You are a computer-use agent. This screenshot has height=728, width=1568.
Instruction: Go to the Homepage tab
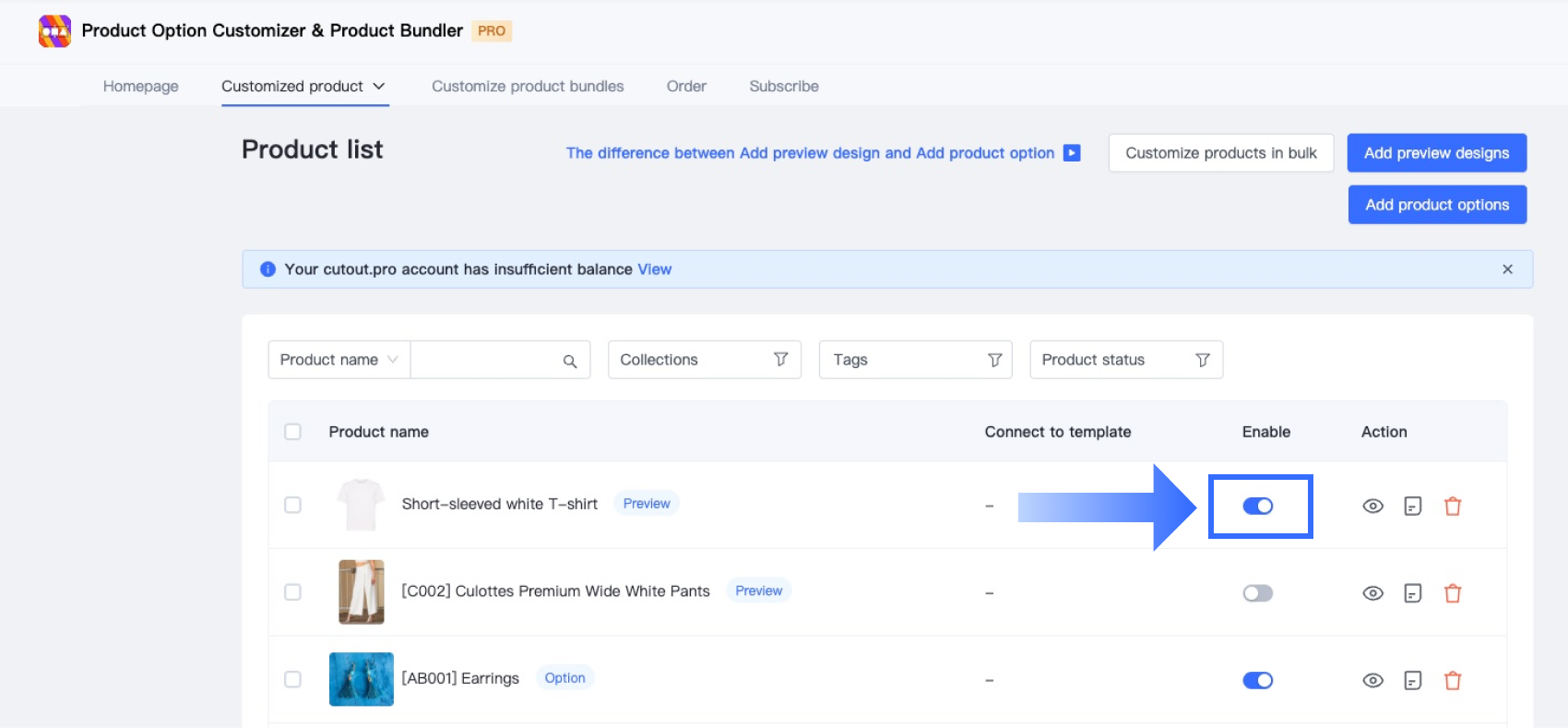141,86
